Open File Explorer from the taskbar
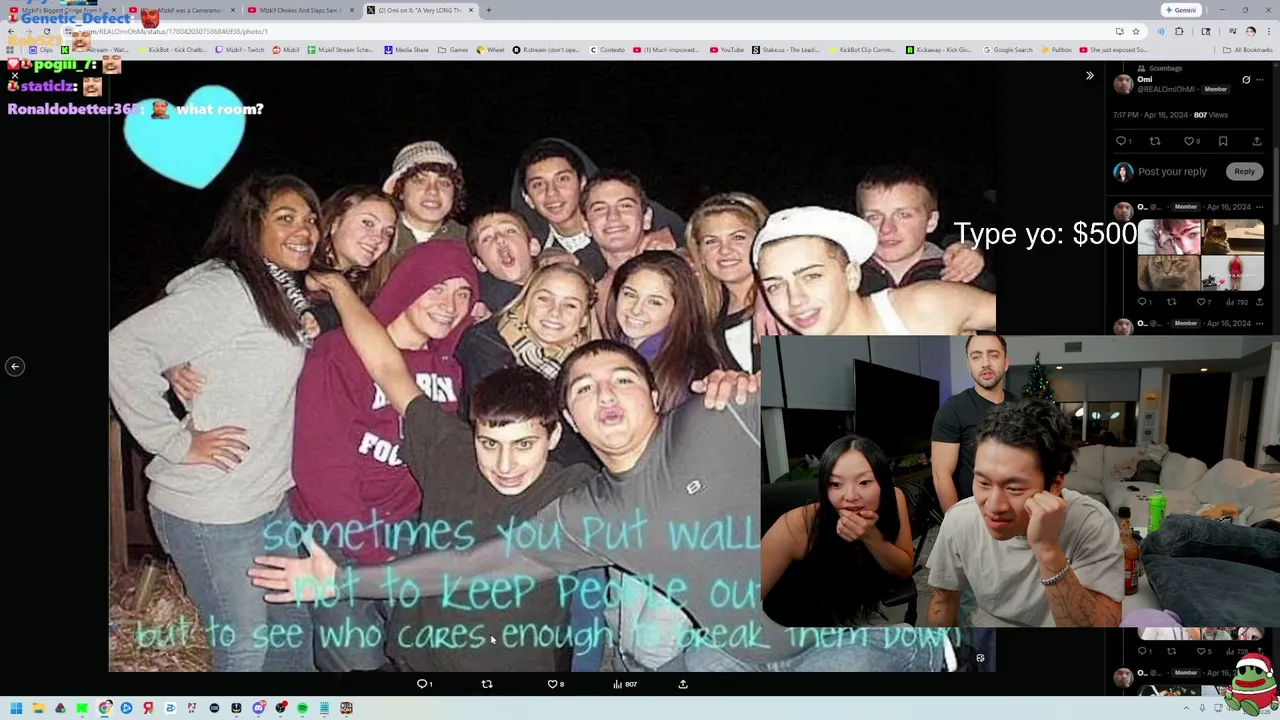Image resolution: width=1280 pixels, height=720 pixels. [38, 708]
